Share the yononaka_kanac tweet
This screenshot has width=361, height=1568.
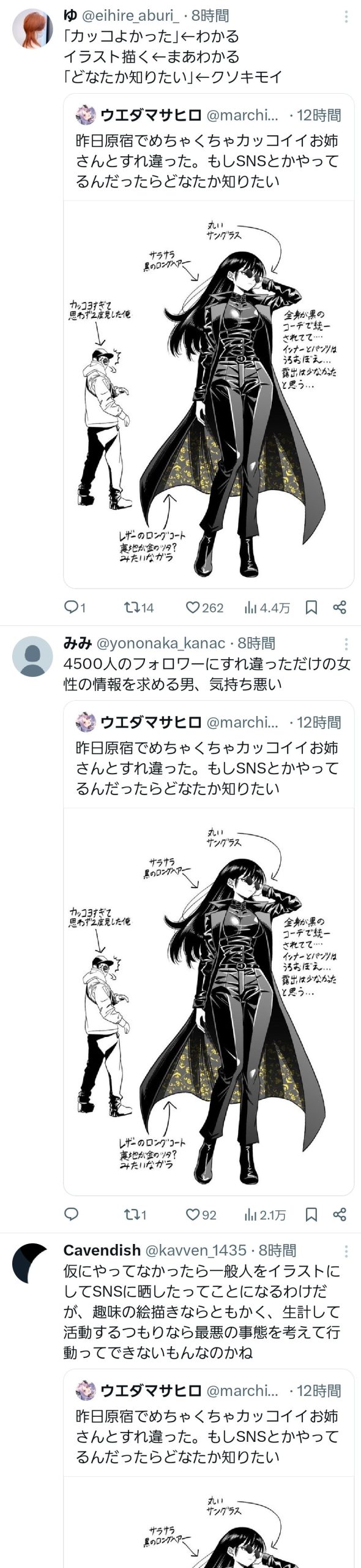tap(340, 1214)
